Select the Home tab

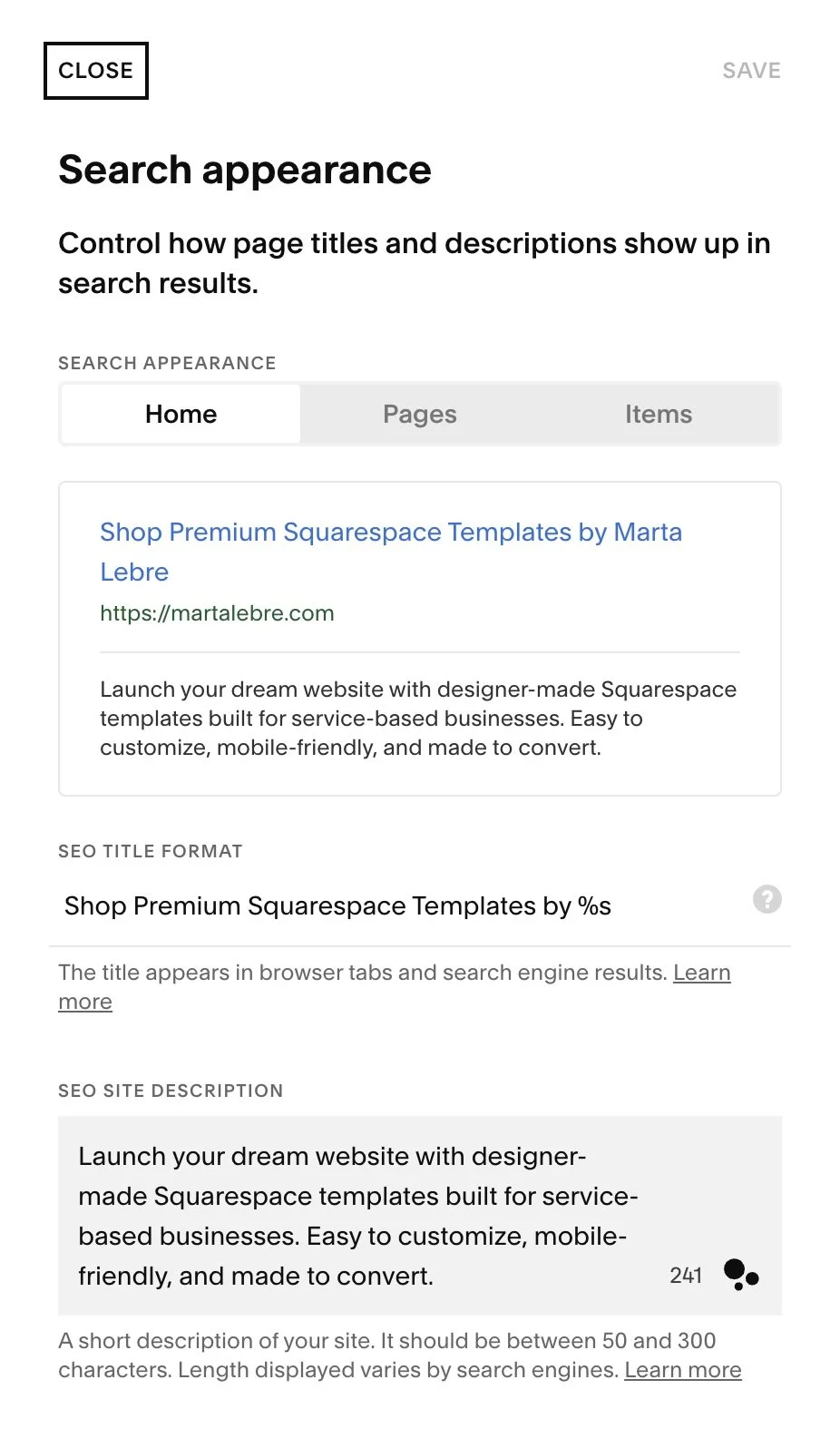point(181,415)
